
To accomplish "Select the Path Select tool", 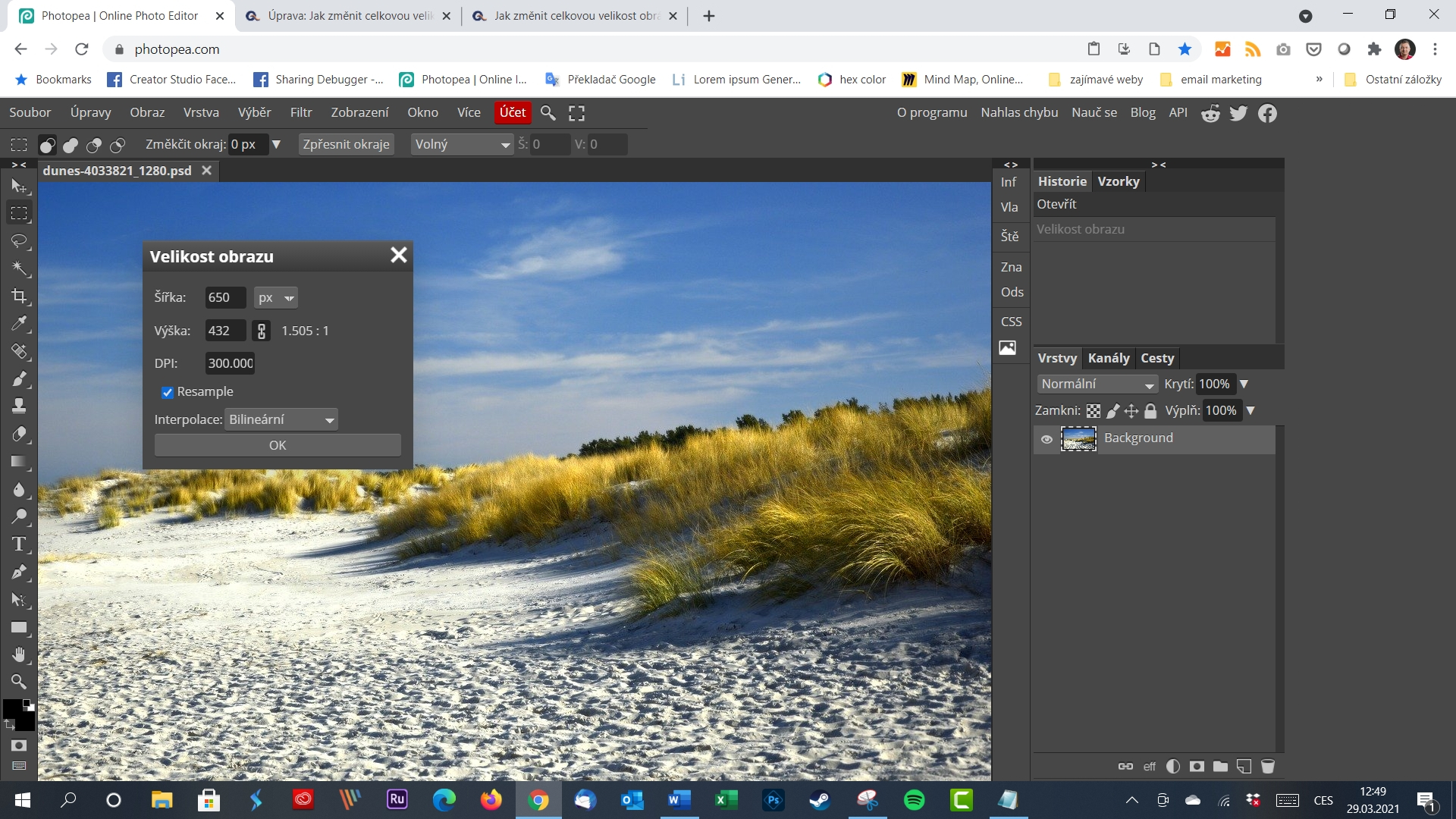I will point(19,600).
